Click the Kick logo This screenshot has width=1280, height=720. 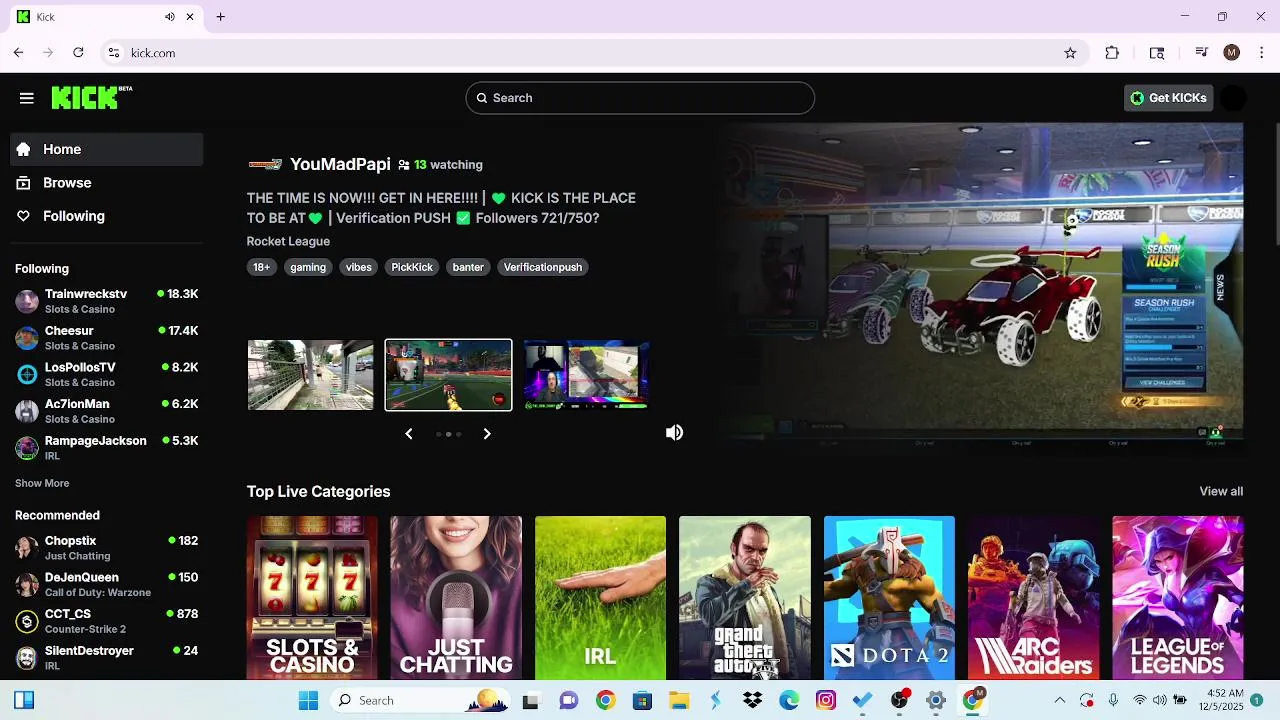(91, 97)
